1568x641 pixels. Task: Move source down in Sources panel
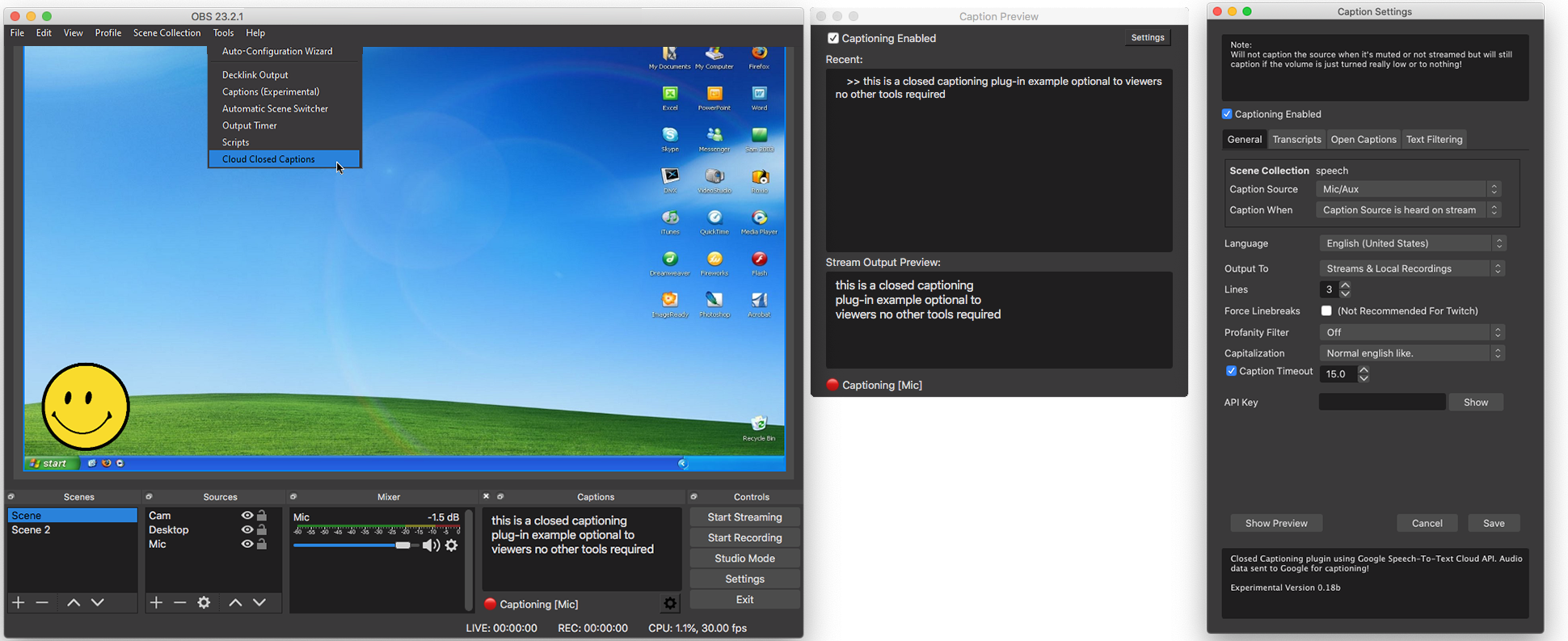pos(259,602)
